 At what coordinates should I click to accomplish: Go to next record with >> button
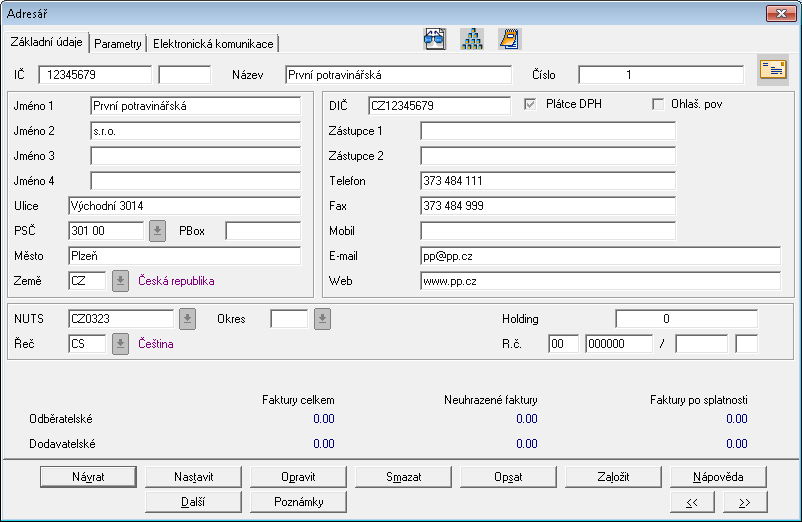point(745,502)
